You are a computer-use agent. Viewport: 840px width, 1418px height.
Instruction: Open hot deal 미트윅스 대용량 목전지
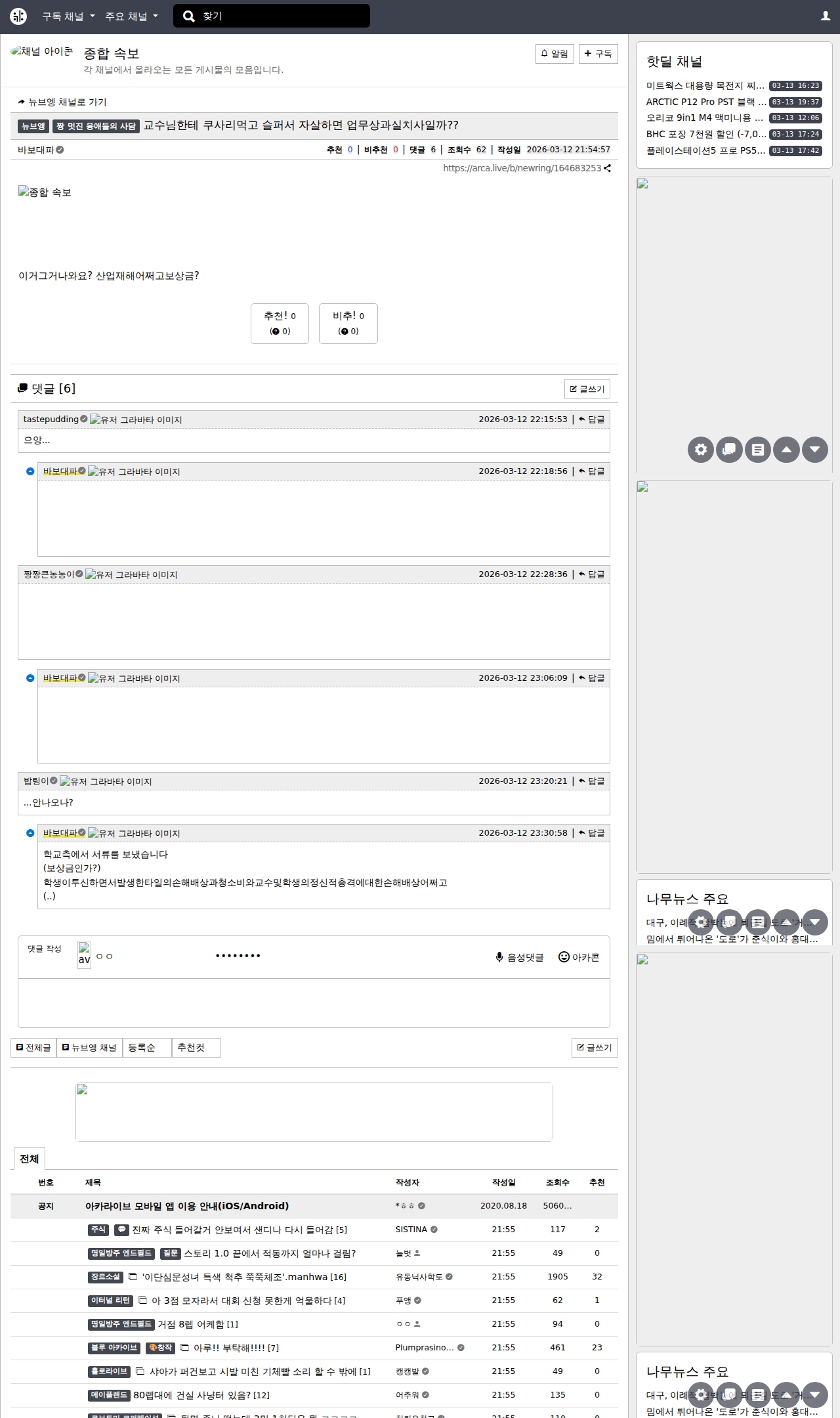coord(705,86)
